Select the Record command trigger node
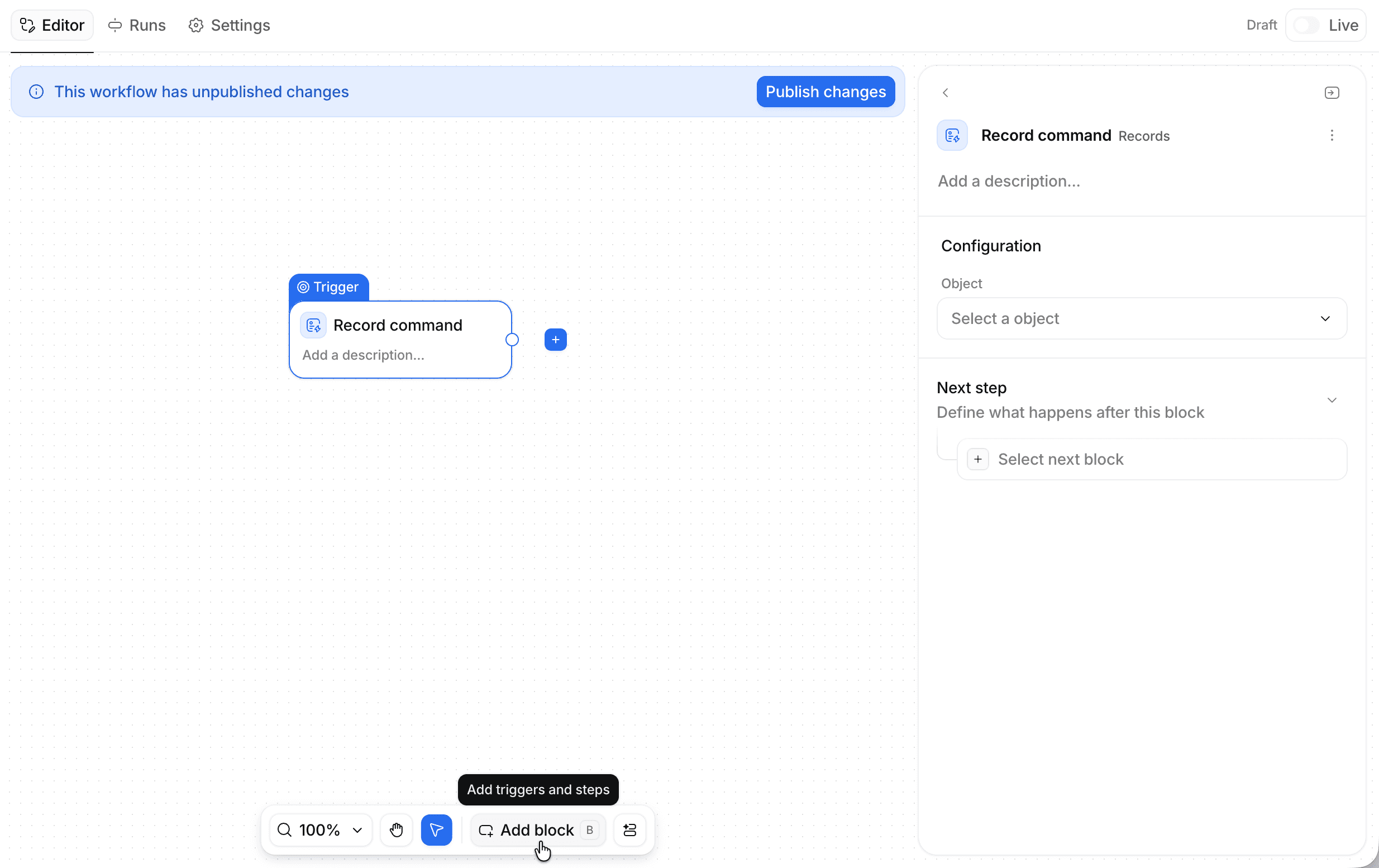The width and height of the screenshot is (1379, 868). click(400, 340)
